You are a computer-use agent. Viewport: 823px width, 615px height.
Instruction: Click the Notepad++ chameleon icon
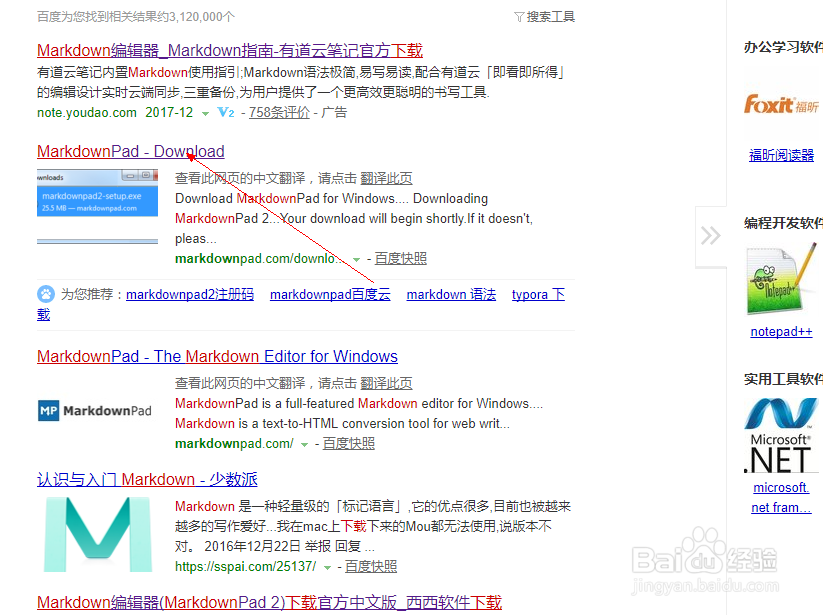pos(781,279)
